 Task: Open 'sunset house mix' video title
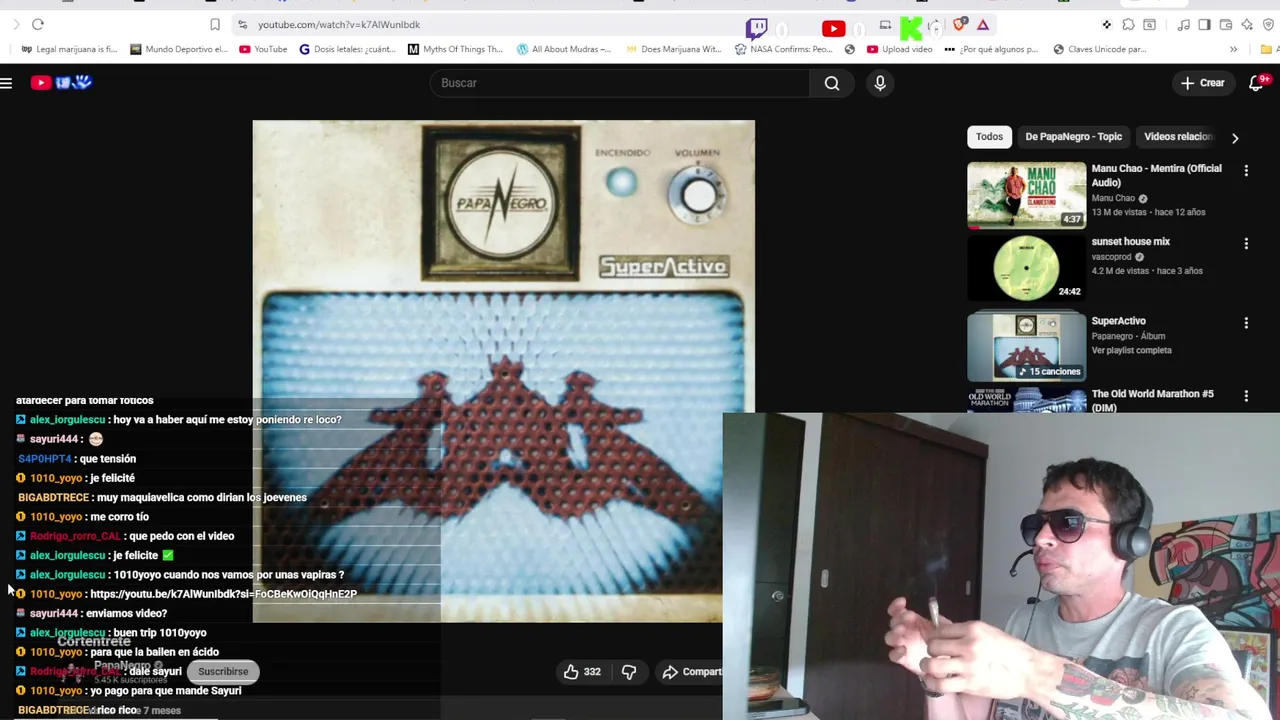tap(1130, 241)
